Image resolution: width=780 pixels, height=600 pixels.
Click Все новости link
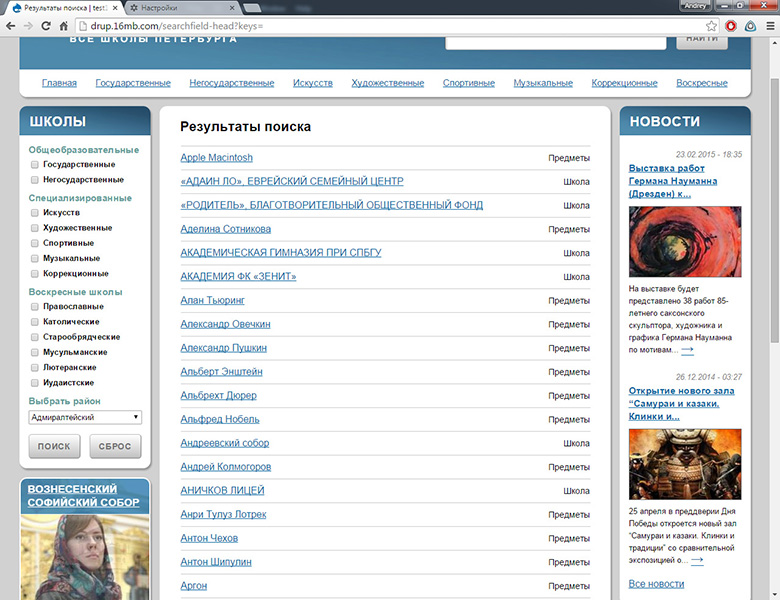pyautogui.click(x=656, y=584)
